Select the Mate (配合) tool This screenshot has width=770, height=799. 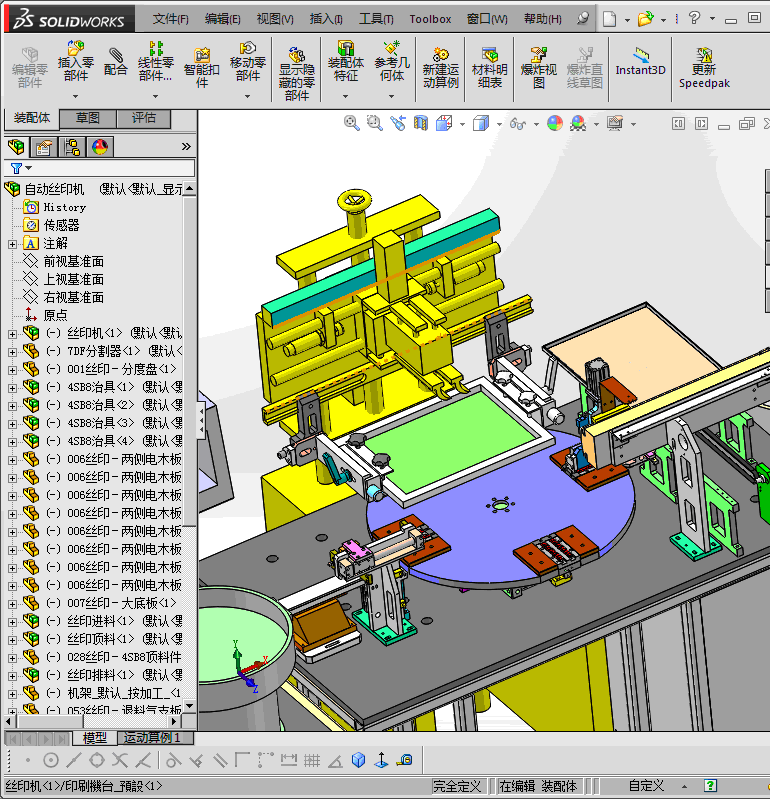pos(116,62)
